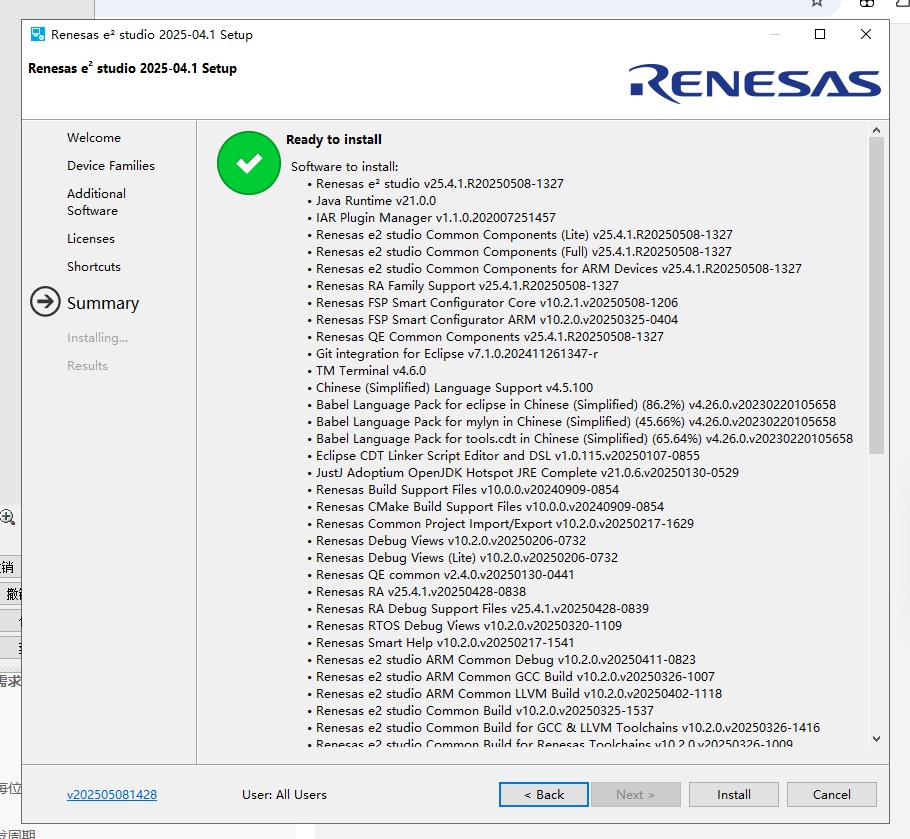Select the Shortcuts step
The image size is (910, 839).
[94, 266]
